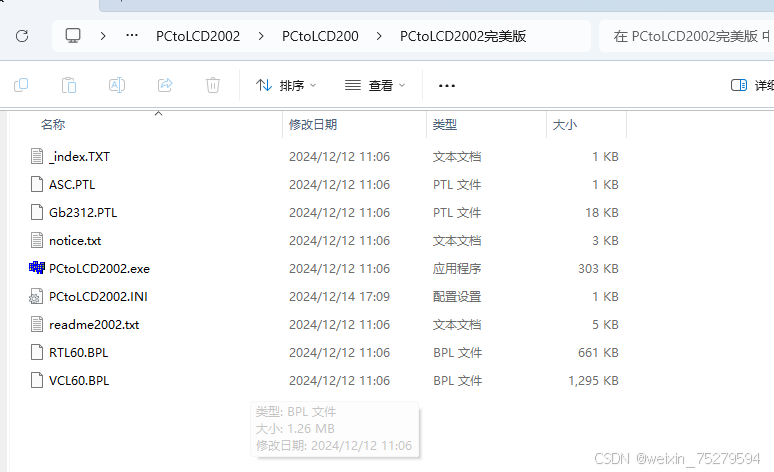The image size is (774, 472).
Task: Click the 18 KB size cell
Action: 602,213
